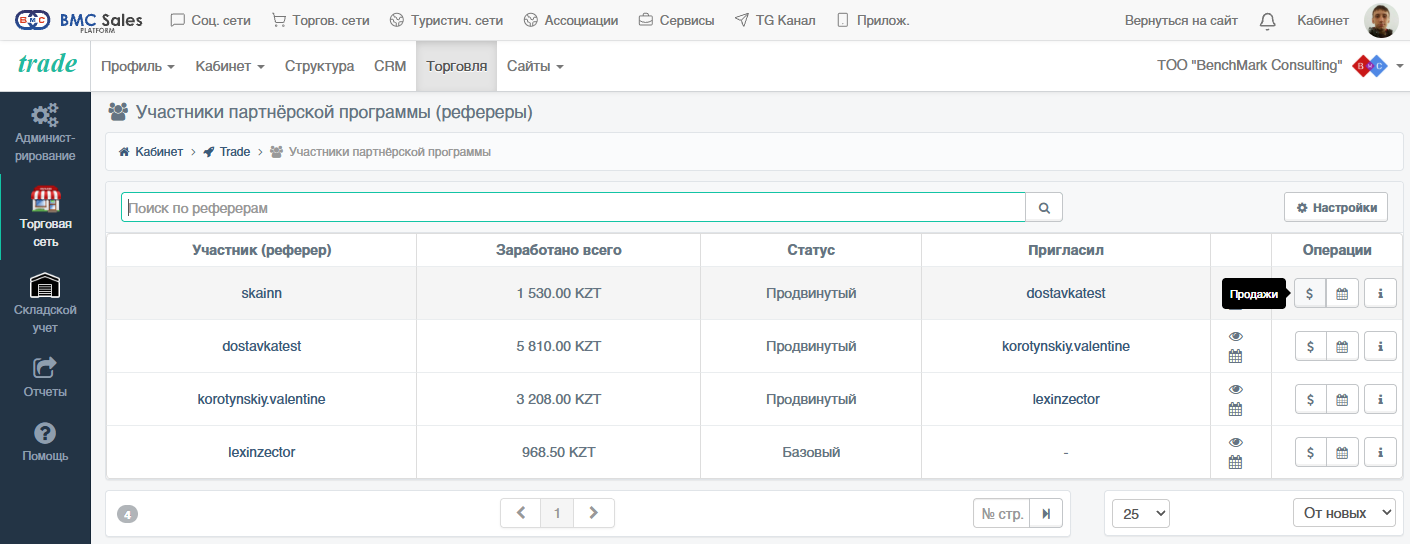Click 5 810.00 KZT earned cell
The height and width of the screenshot is (544, 1410).
click(559, 346)
